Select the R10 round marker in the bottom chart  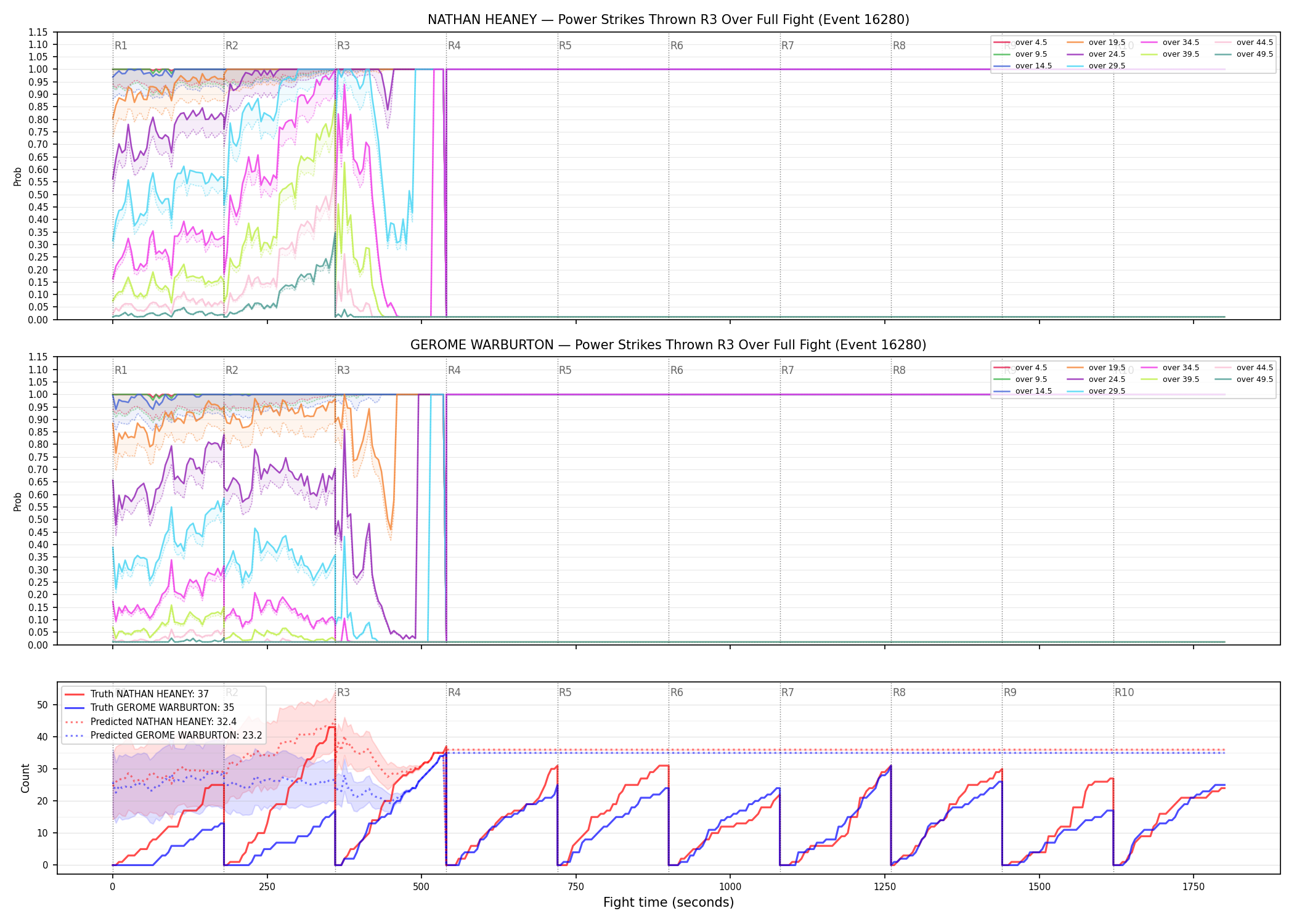tap(1124, 692)
